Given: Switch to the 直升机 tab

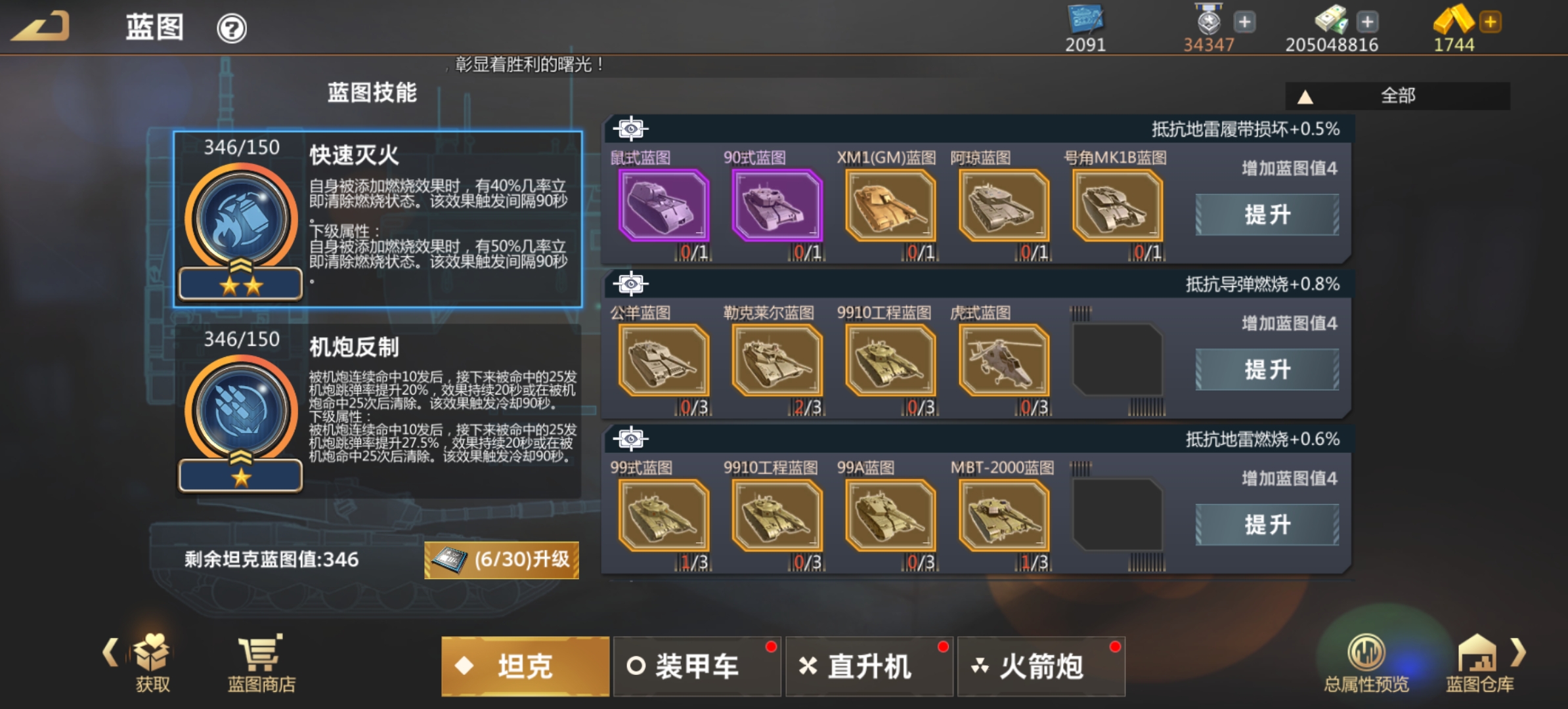Looking at the screenshot, I should point(869,666).
